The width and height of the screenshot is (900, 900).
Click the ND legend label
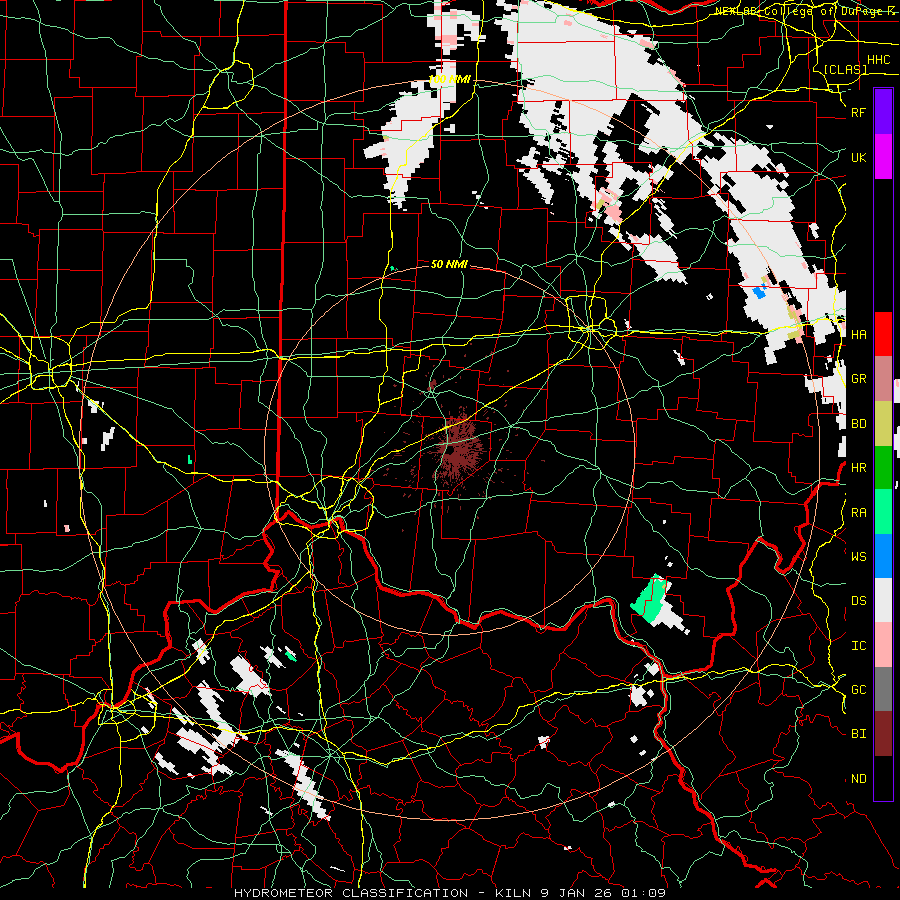858,779
